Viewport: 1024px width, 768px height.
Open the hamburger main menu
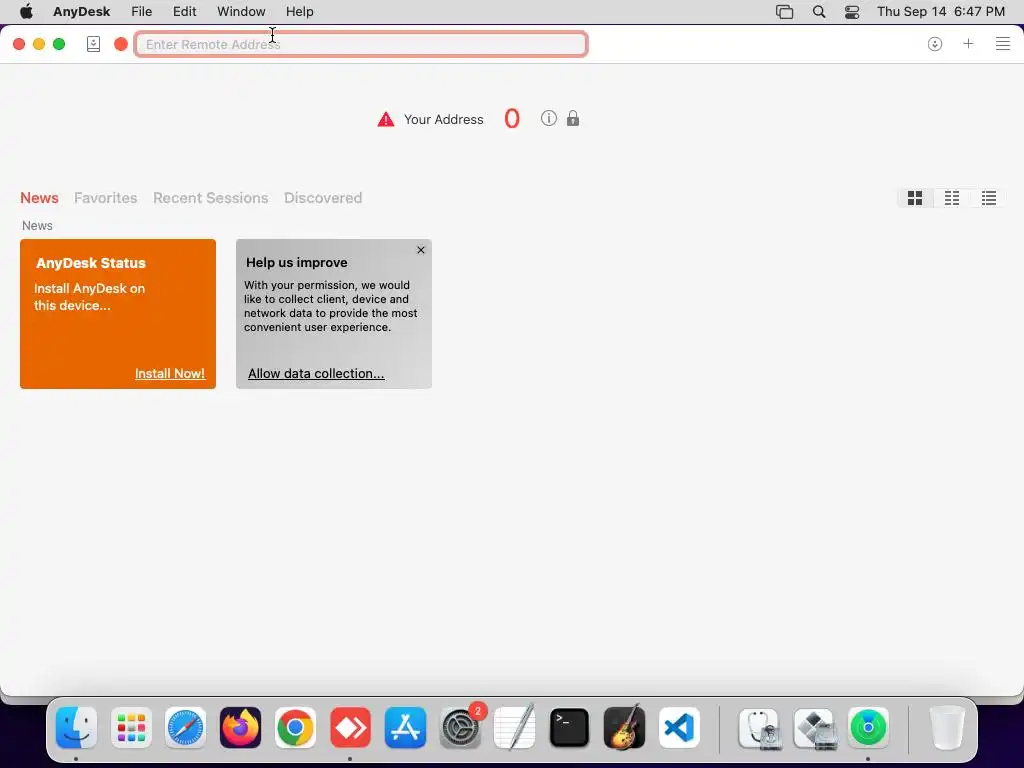(x=1002, y=44)
